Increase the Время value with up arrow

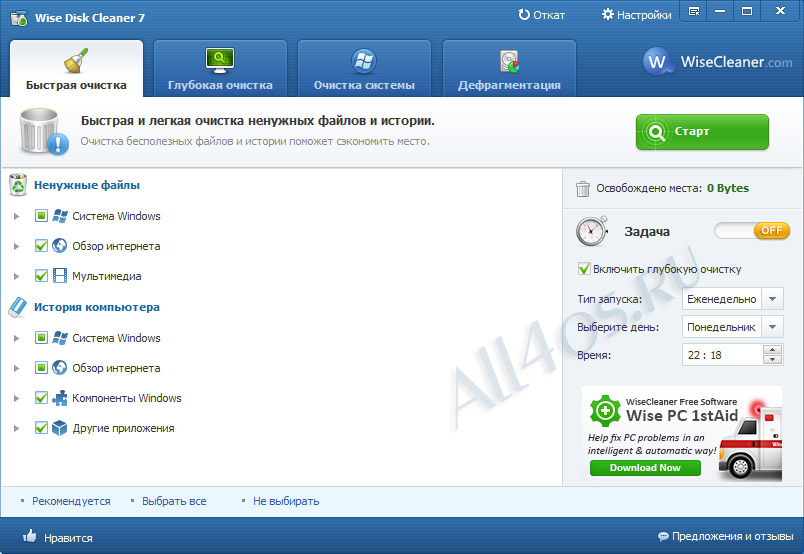(772, 350)
